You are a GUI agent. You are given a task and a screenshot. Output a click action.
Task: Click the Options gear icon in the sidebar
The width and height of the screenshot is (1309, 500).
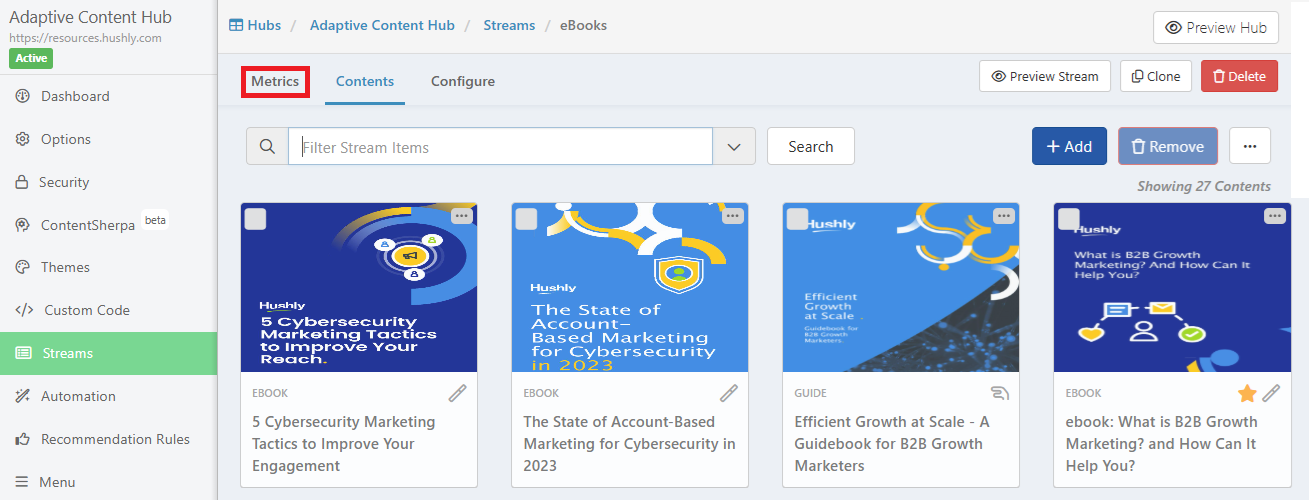tap(23, 139)
